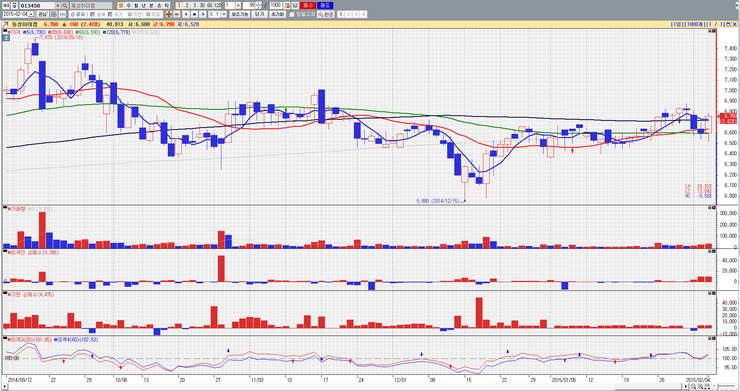Choose interval preset 30

[x=202, y=5]
